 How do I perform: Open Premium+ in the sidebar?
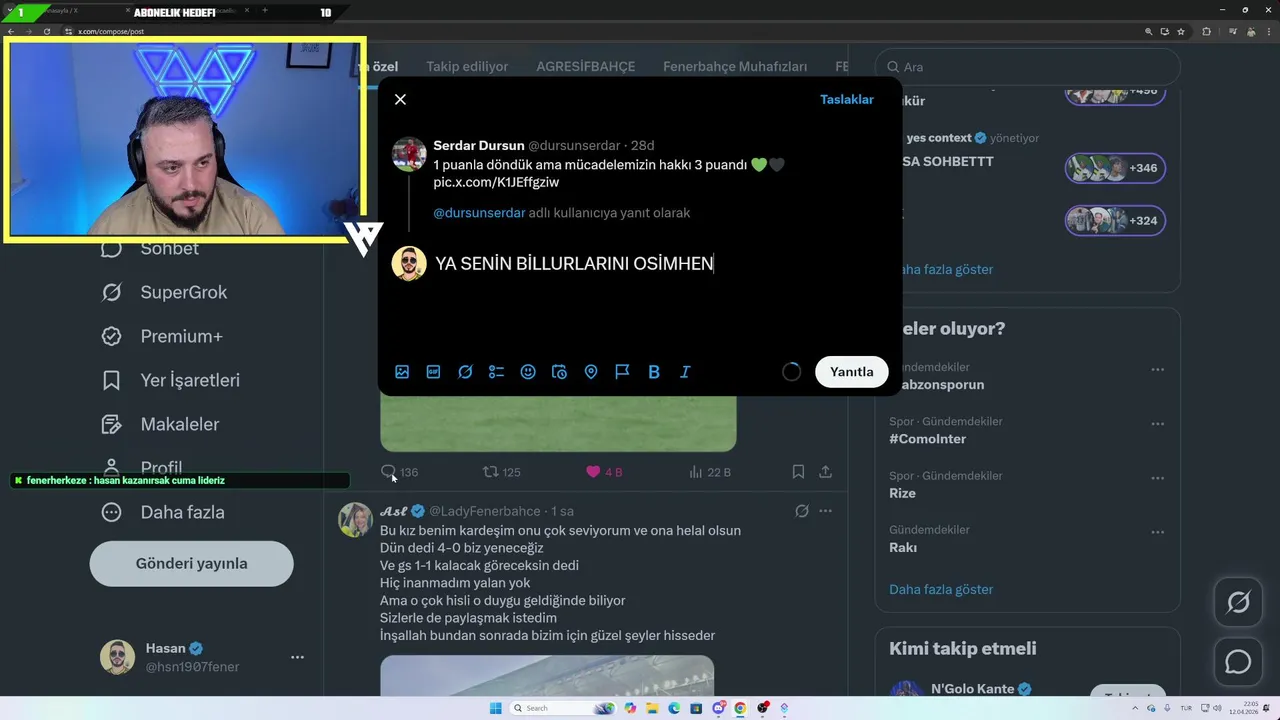(161, 336)
